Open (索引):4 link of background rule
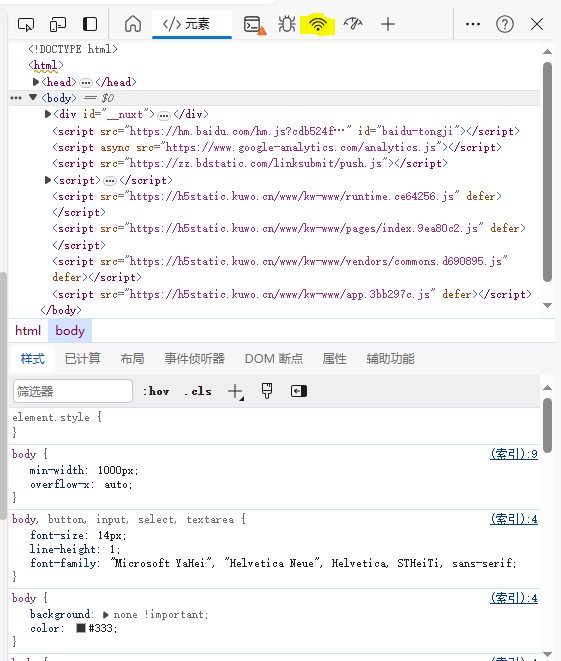 [x=514, y=598]
